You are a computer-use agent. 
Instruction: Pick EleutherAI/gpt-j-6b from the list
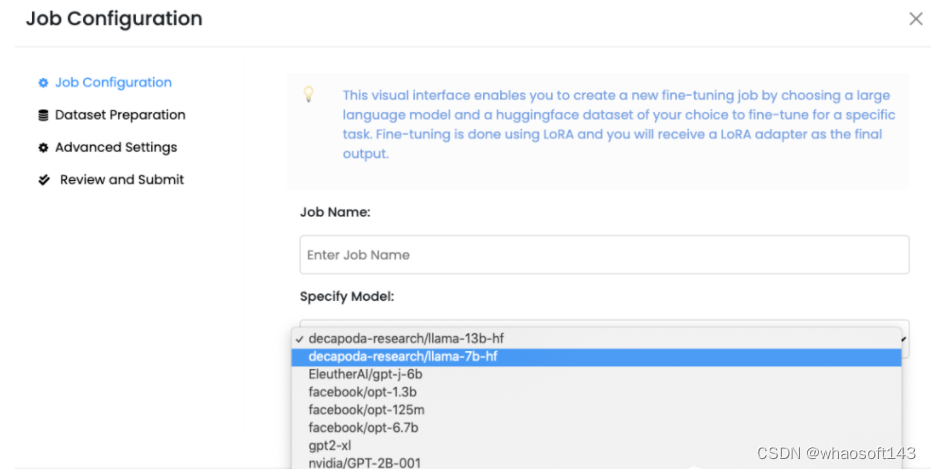pos(596,374)
